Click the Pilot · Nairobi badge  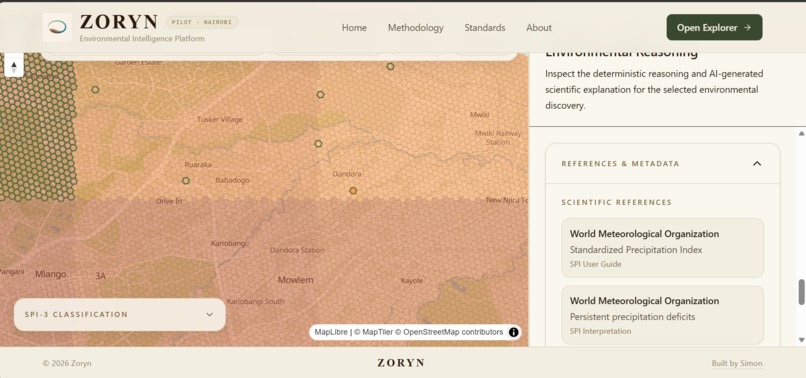(x=202, y=23)
